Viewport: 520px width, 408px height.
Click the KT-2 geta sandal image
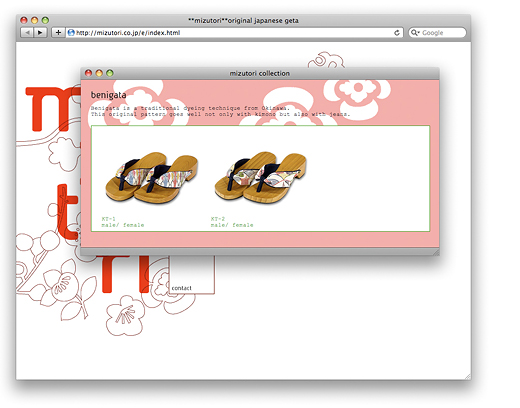click(x=261, y=177)
